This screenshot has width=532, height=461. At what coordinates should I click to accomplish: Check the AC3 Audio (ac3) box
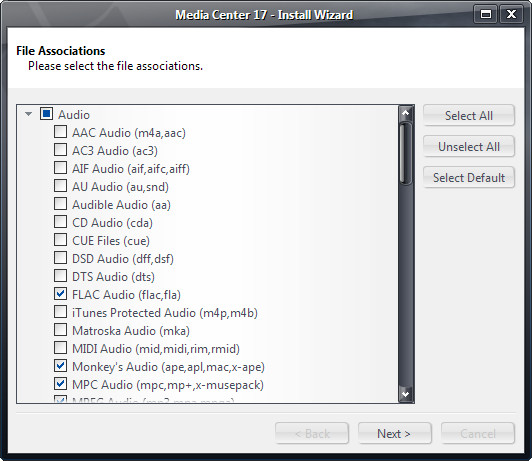coord(60,150)
